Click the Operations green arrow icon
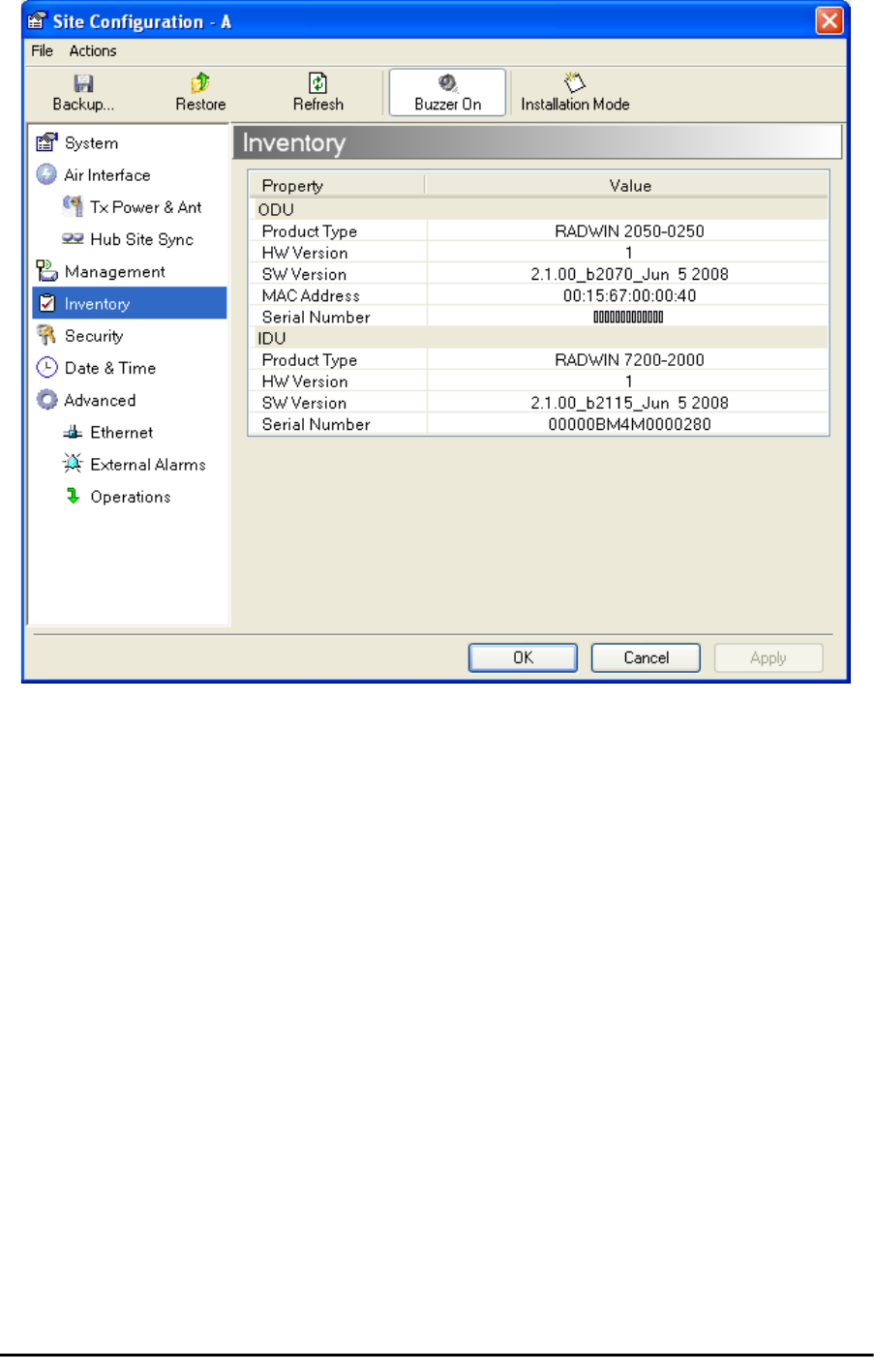Screen dimensions: 874x1372 (x=73, y=496)
